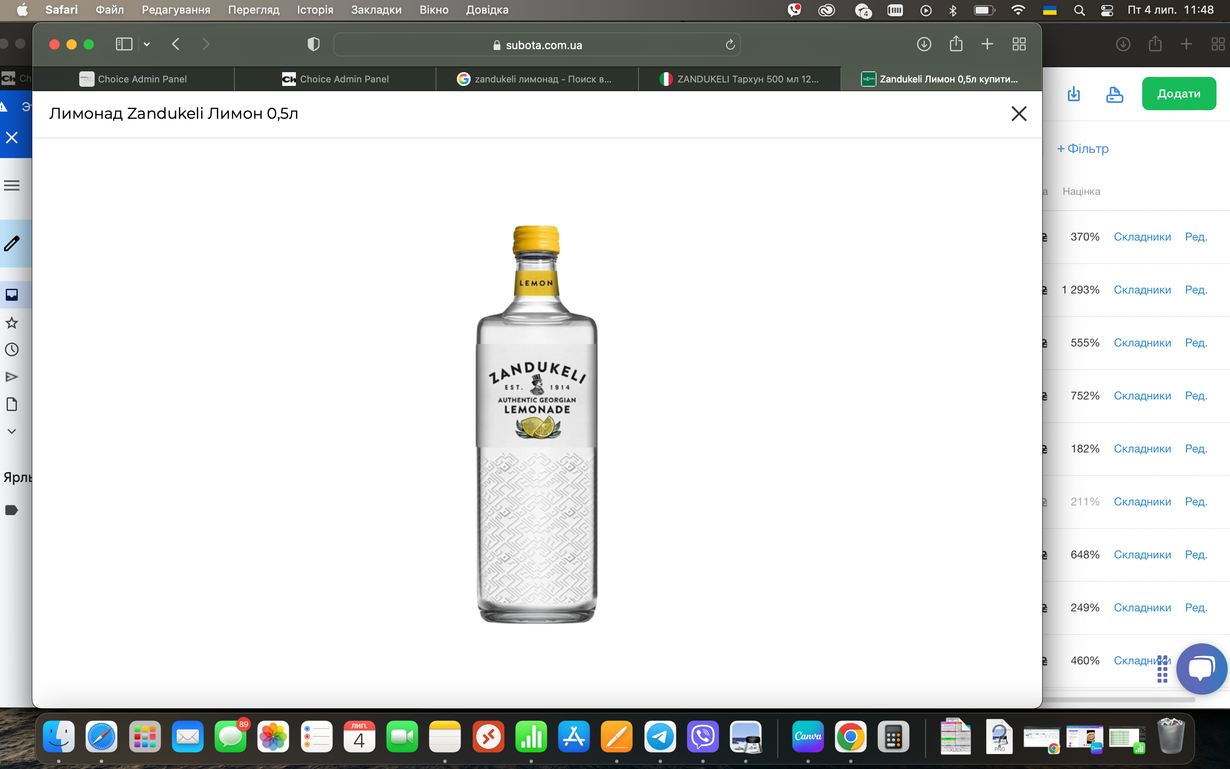Launch Telegram from the dock
Image resolution: width=1230 pixels, height=769 pixels.
[x=660, y=737]
